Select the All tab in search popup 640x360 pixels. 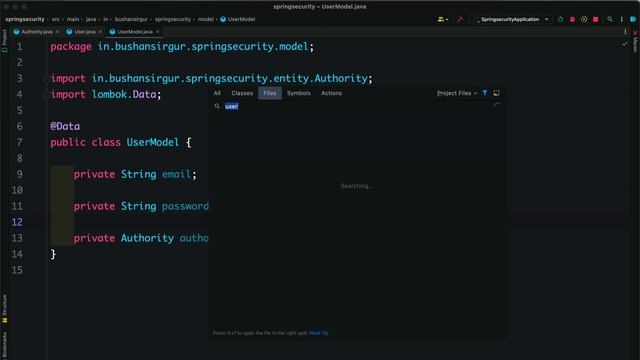217,93
